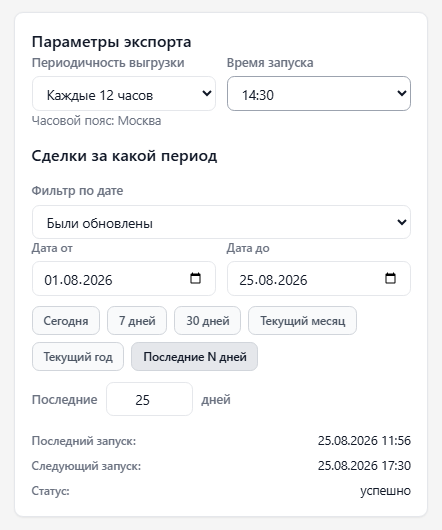Open the calendar icon in Дата от

tap(195, 278)
